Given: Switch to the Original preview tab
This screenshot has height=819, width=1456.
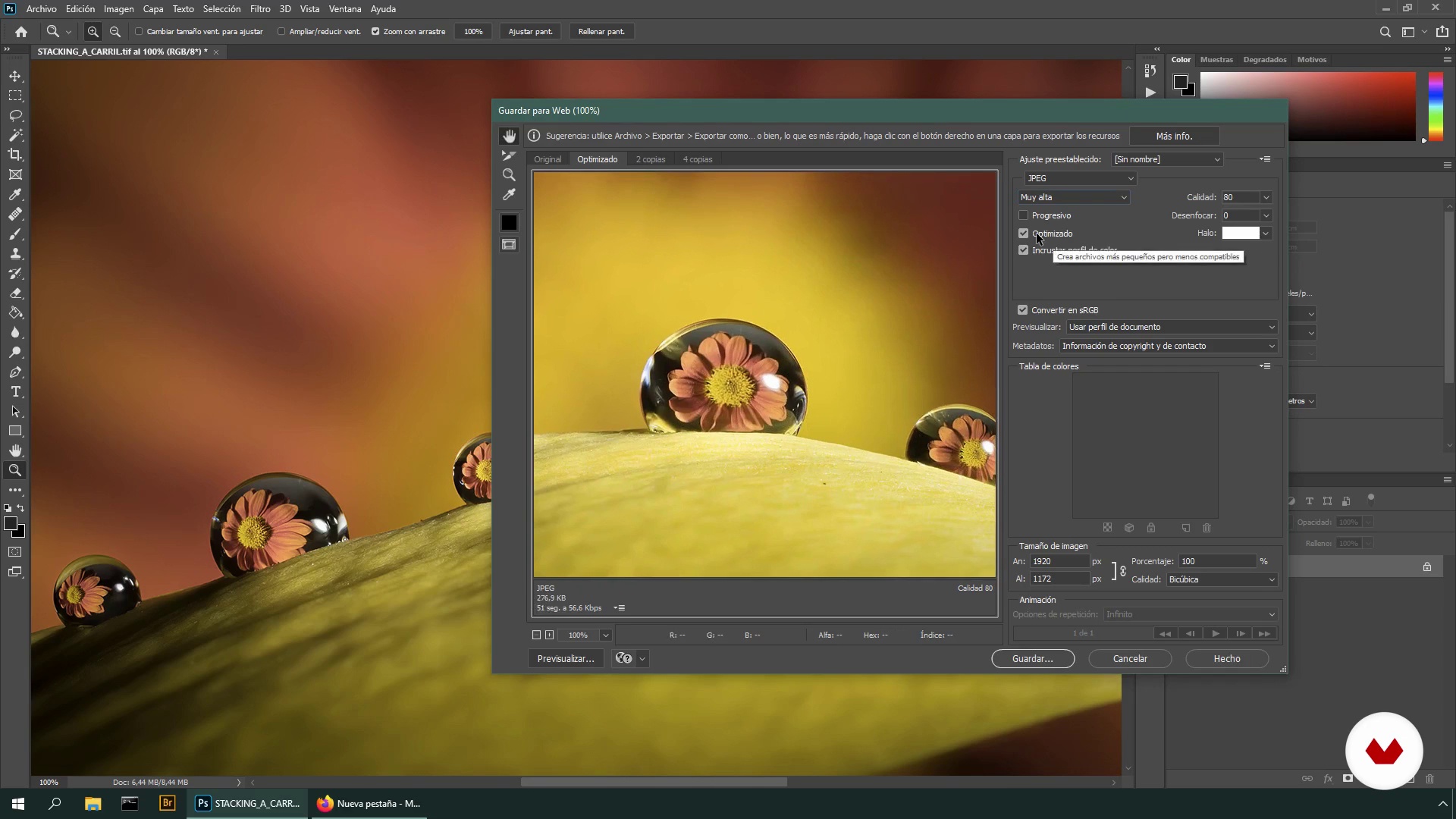Looking at the screenshot, I should click(548, 159).
